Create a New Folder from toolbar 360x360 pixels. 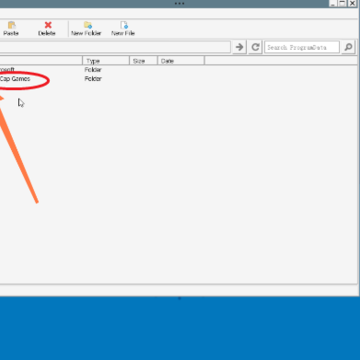click(x=86, y=29)
